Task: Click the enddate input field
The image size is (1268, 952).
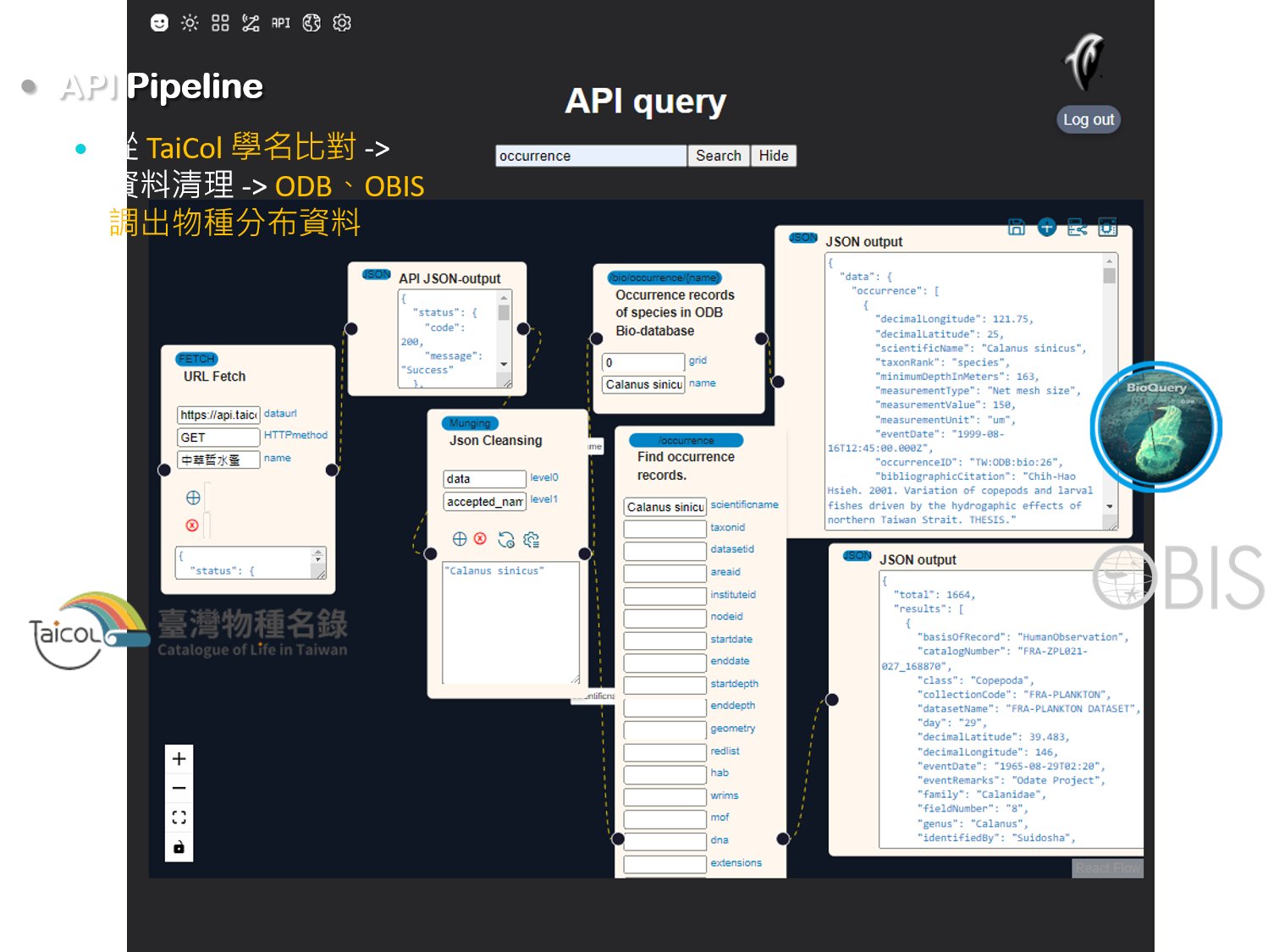Action: [664, 663]
